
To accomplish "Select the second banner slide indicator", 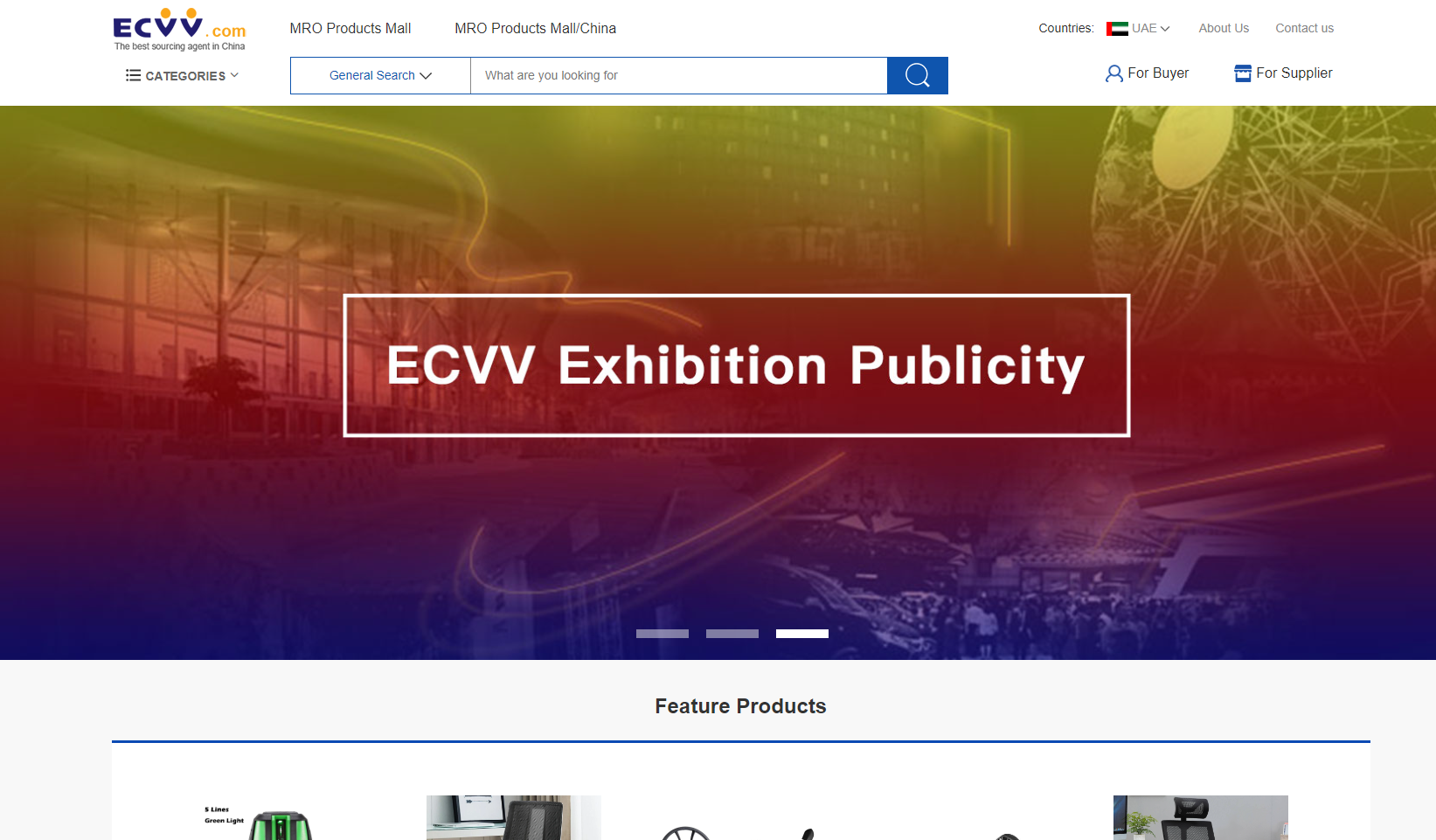I will point(732,634).
